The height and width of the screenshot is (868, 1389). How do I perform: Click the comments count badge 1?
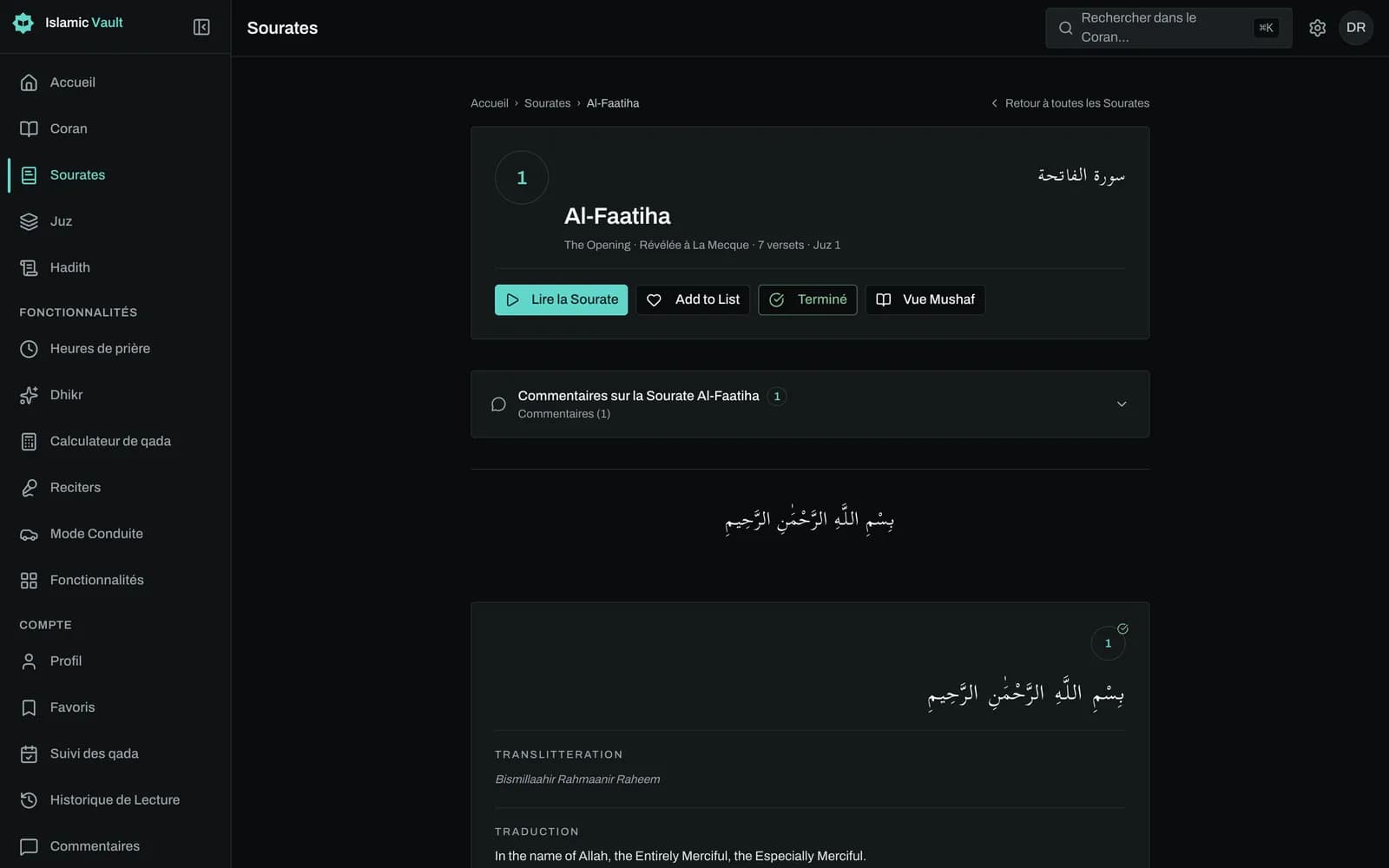(x=777, y=396)
